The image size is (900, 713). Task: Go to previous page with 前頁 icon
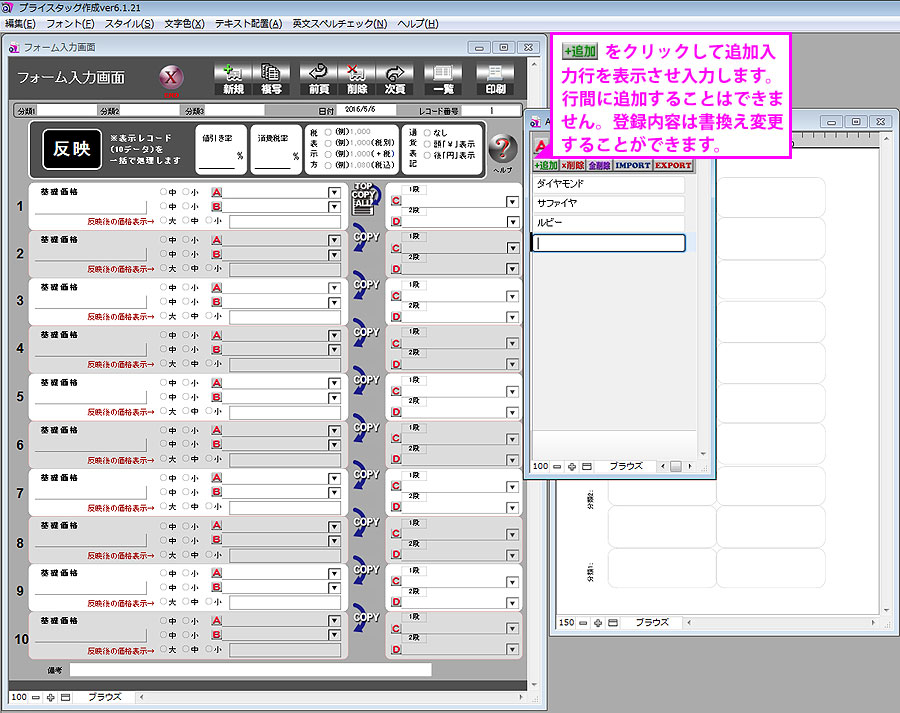(x=319, y=78)
